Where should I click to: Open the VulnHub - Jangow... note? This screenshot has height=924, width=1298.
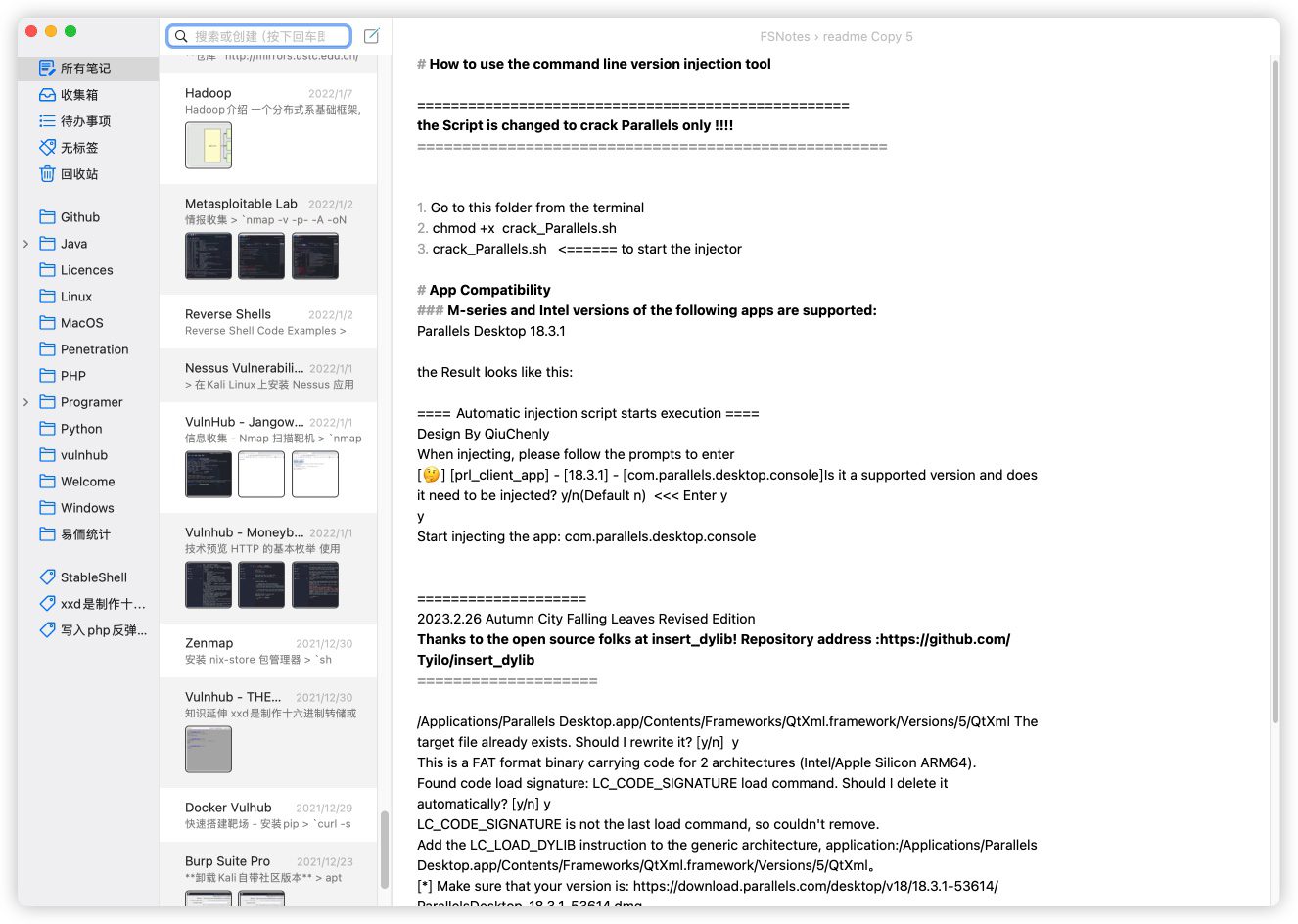268,457
